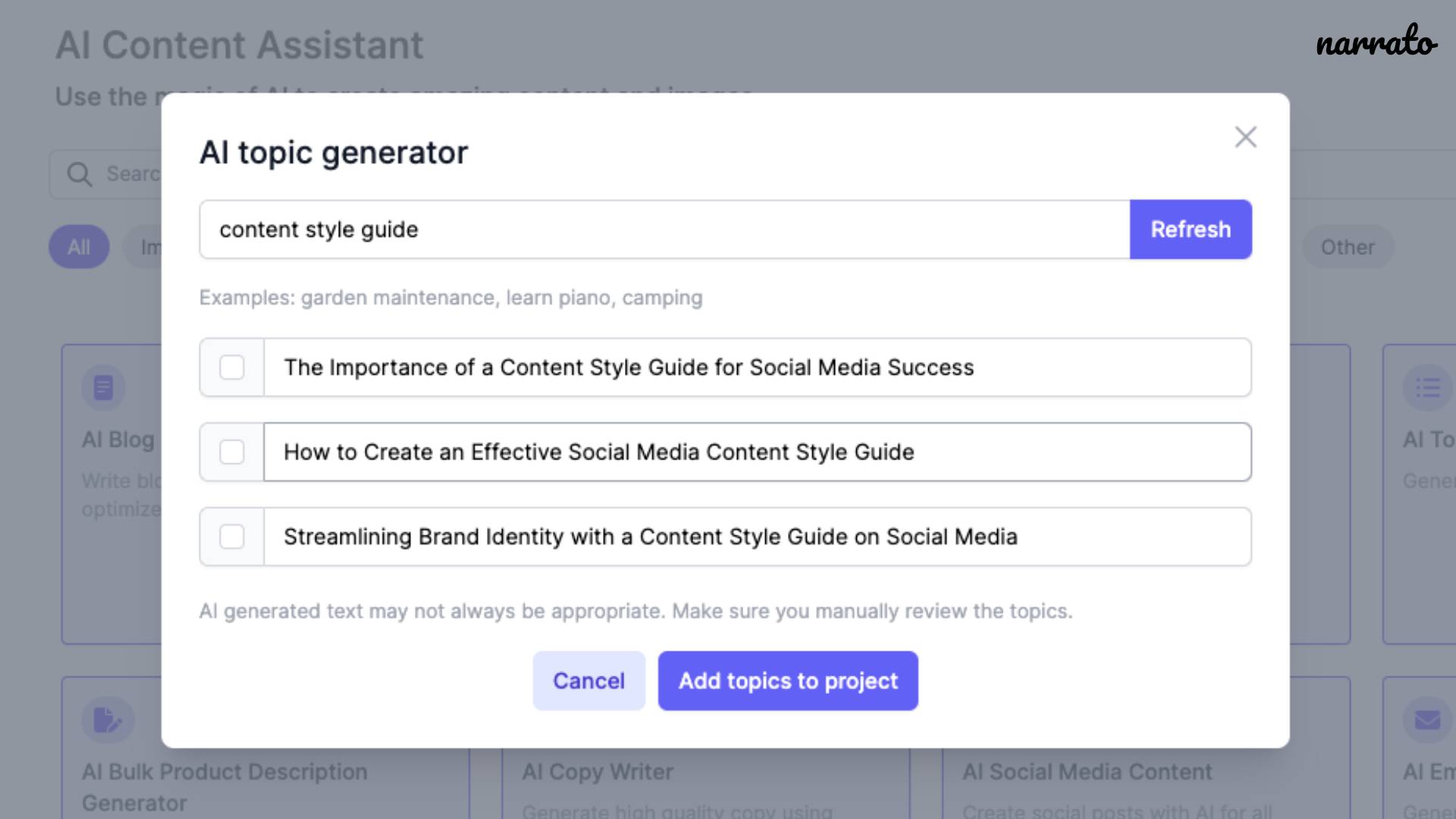Click the document icon on AI Blog card
The image size is (1456, 819).
pyautogui.click(x=103, y=387)
